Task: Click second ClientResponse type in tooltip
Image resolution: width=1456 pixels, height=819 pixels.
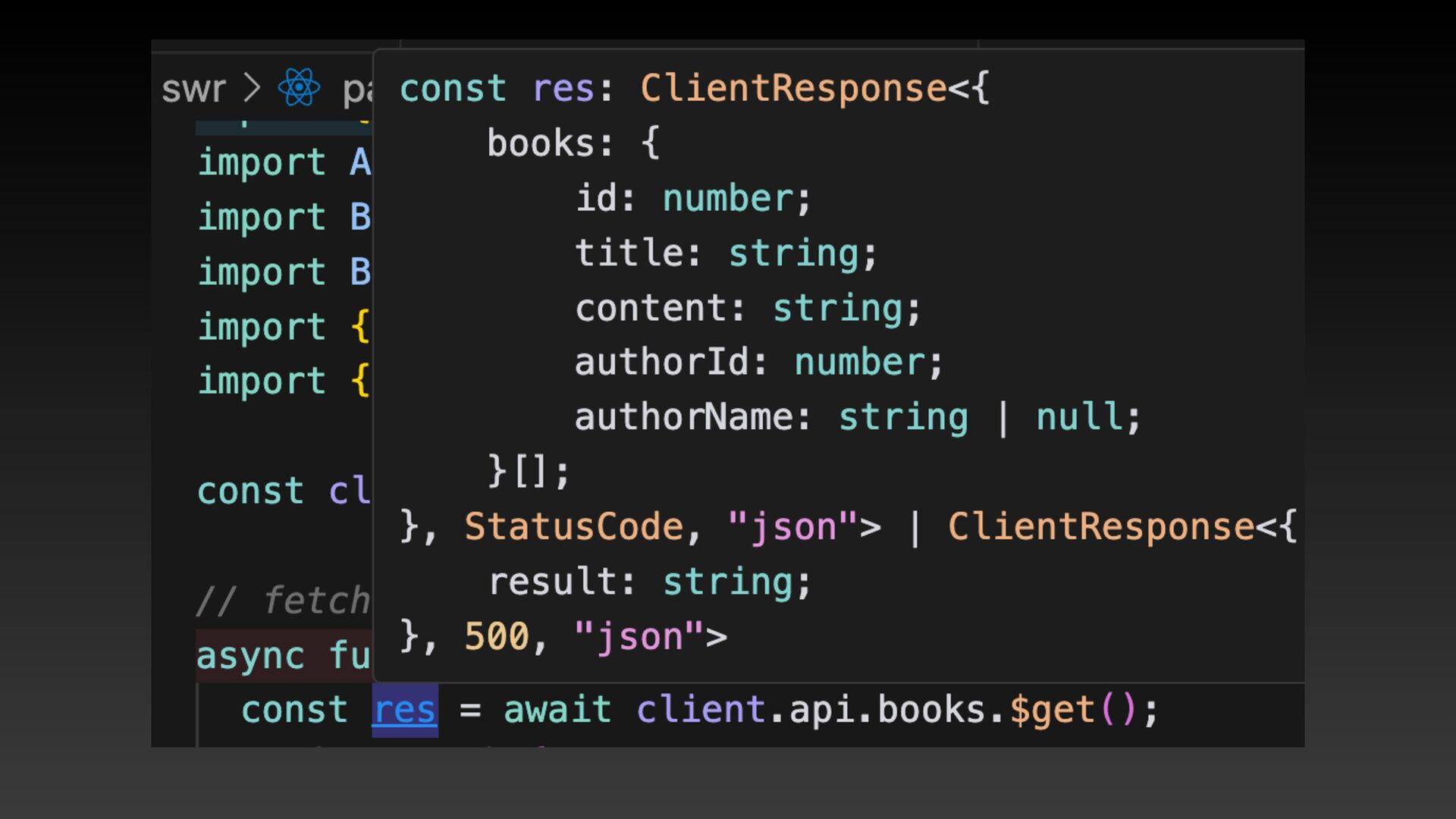Action: pyautogui.click(x=1100, y=526)
